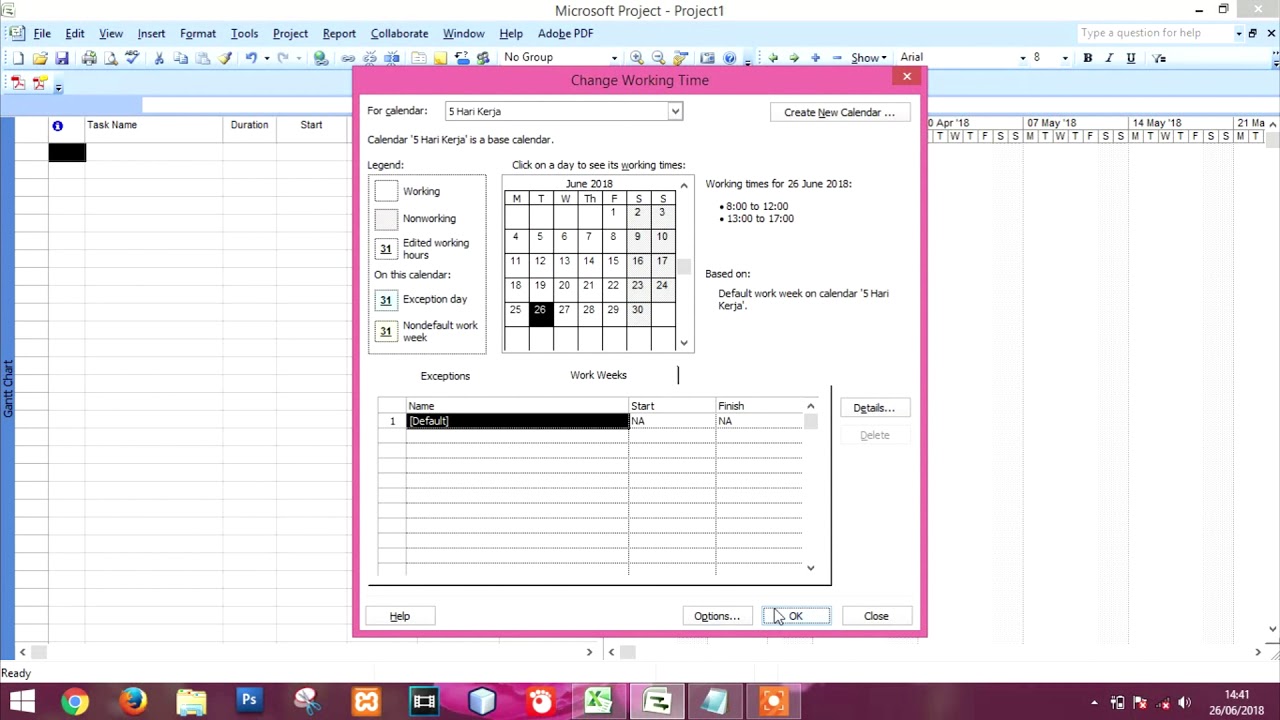Select the [Default] work week row
This screenshot has height=720, width=1280.
590,421
